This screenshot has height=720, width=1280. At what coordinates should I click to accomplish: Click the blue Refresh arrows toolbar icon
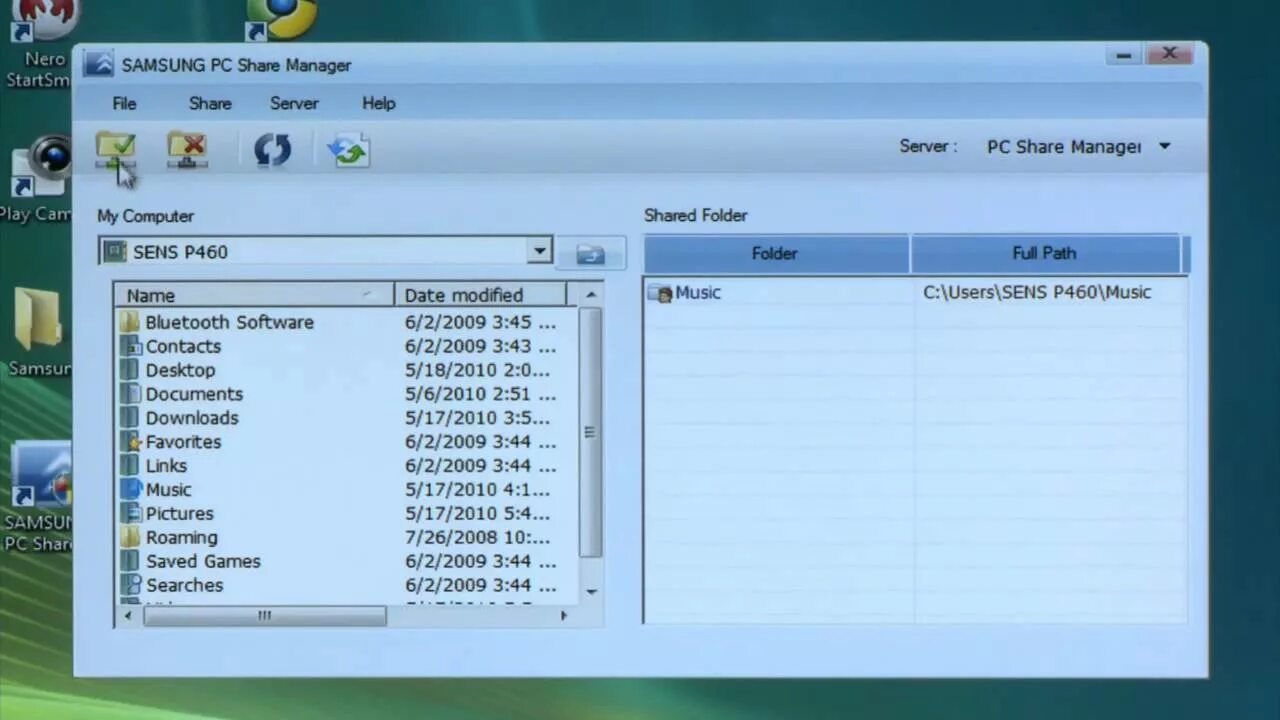(x=272, y=150)
